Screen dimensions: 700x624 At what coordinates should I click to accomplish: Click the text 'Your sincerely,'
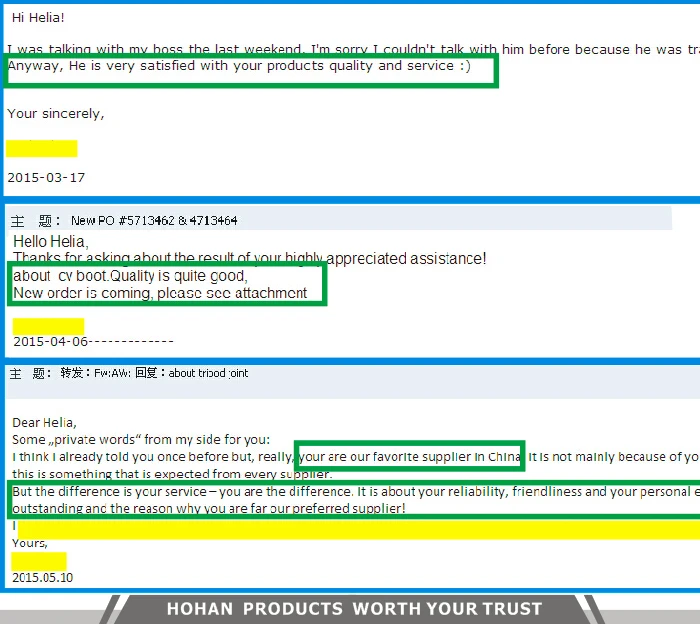(x=56, y=114)
